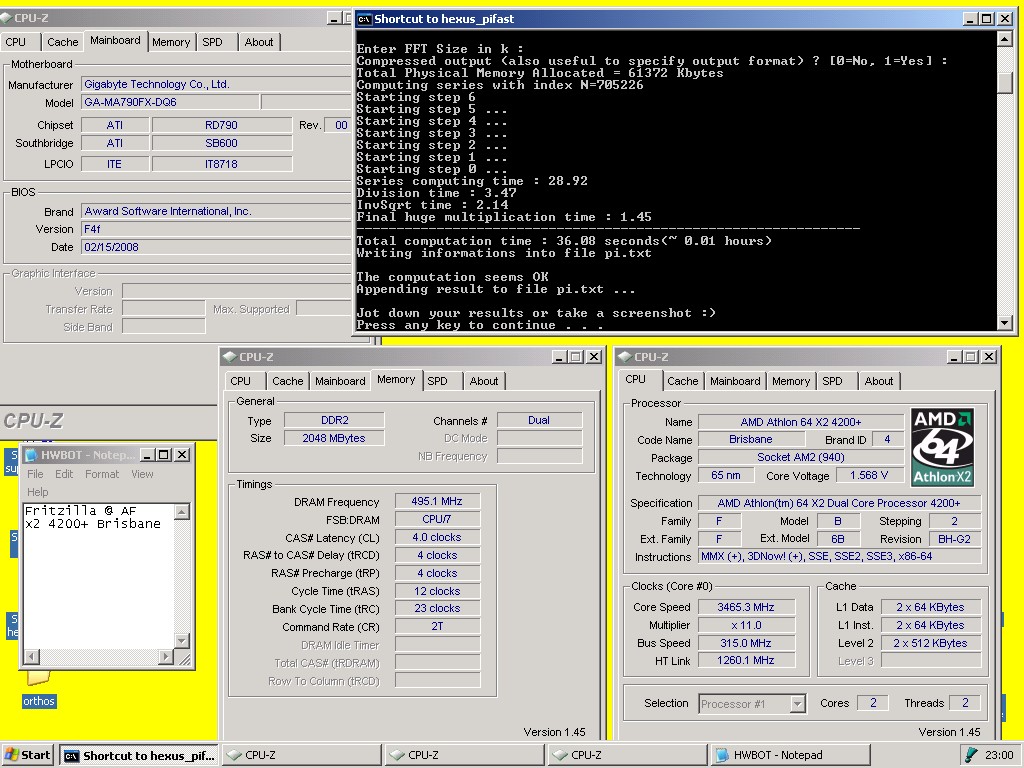Image resolution: width=1024 pixels, height=768 pixels.
Task: Switch to Cache tab in Memory CPU-Z window
Action: coord(287,381)
